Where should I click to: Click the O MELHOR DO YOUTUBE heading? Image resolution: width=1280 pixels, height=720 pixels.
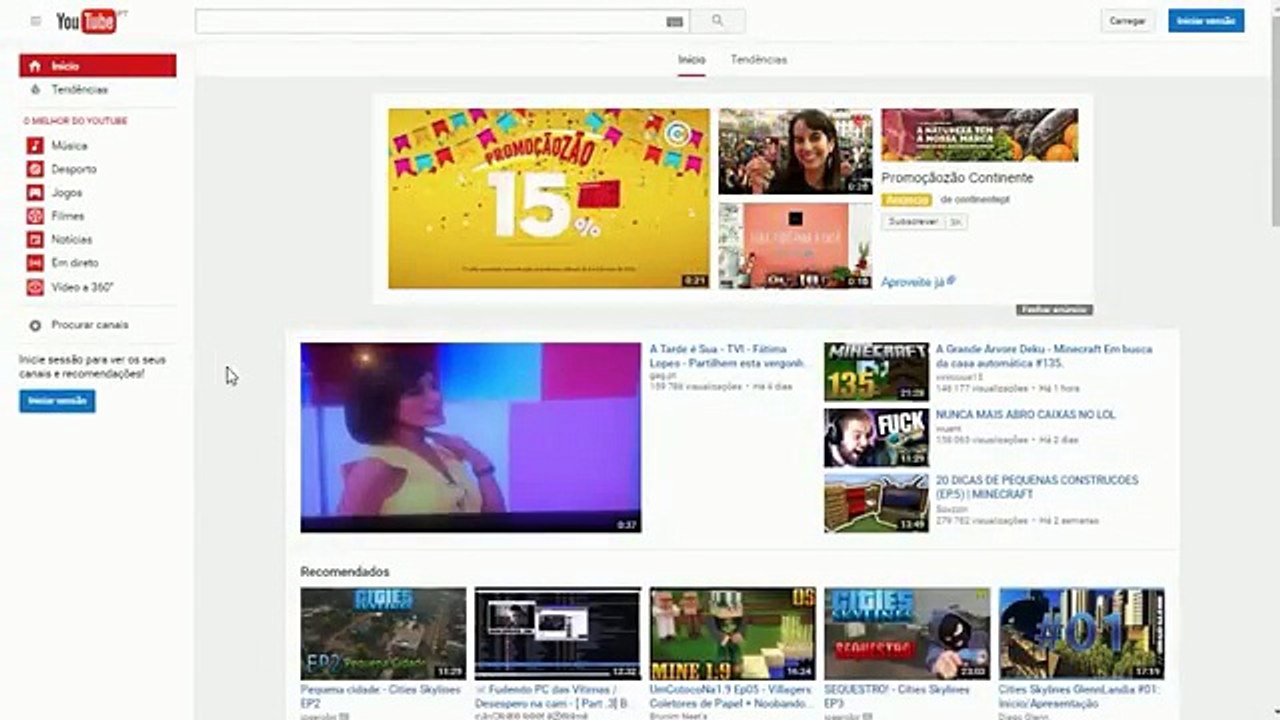75,121
